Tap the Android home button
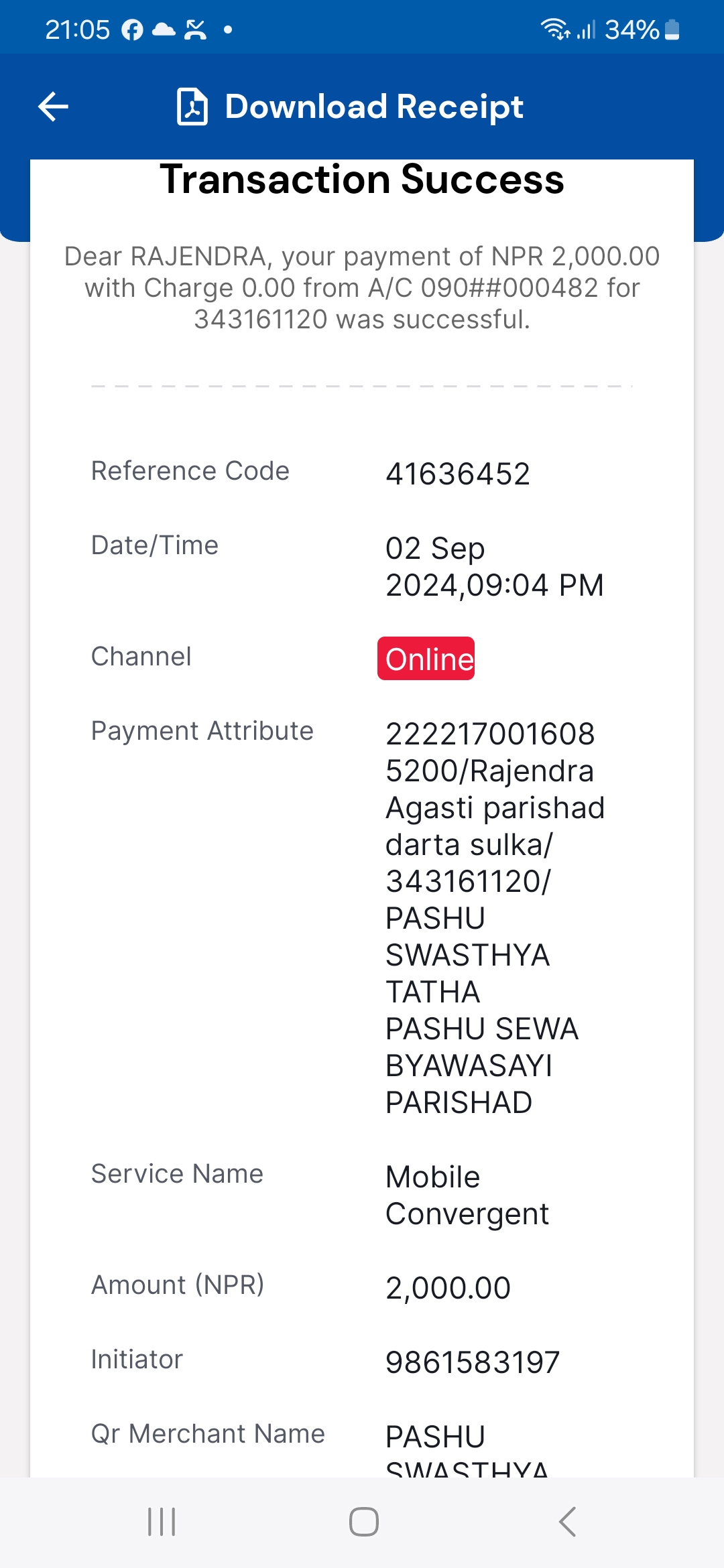This screenshot has height=1568, width=724. point(364,1522)
